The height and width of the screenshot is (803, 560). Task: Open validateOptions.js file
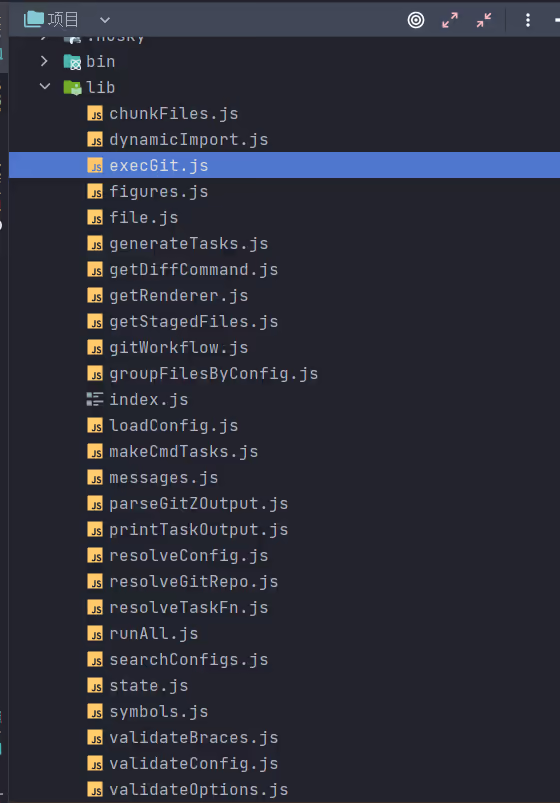click(x=199, y=789)
